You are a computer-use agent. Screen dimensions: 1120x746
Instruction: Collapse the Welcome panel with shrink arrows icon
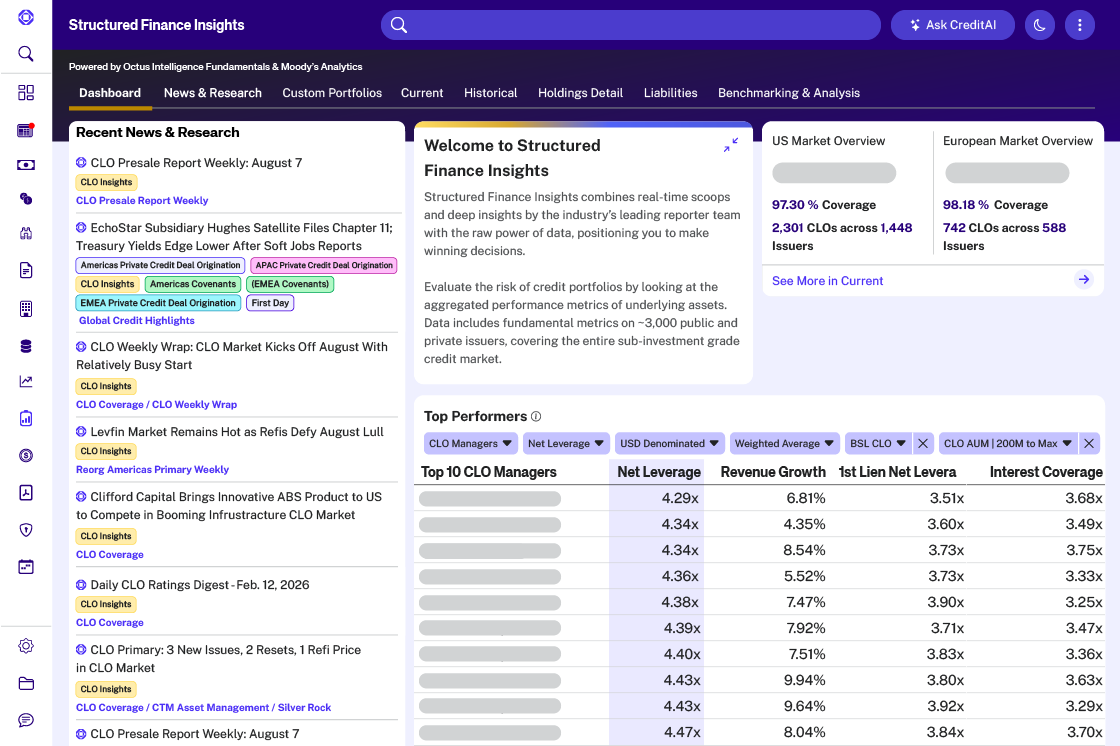click(x=731, y=145)
